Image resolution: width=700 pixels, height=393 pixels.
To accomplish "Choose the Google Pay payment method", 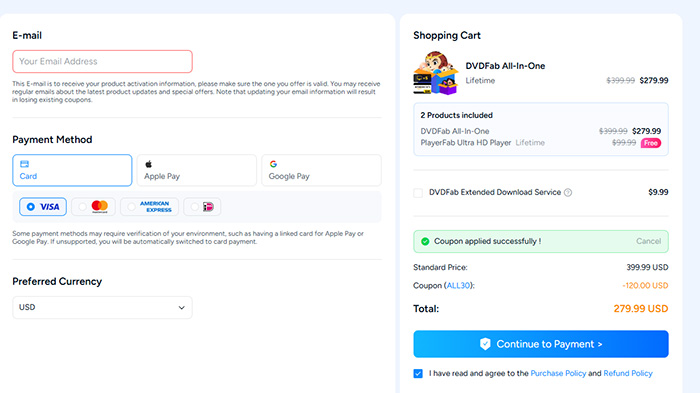I will pyautogui.click(x=321, y=170).
